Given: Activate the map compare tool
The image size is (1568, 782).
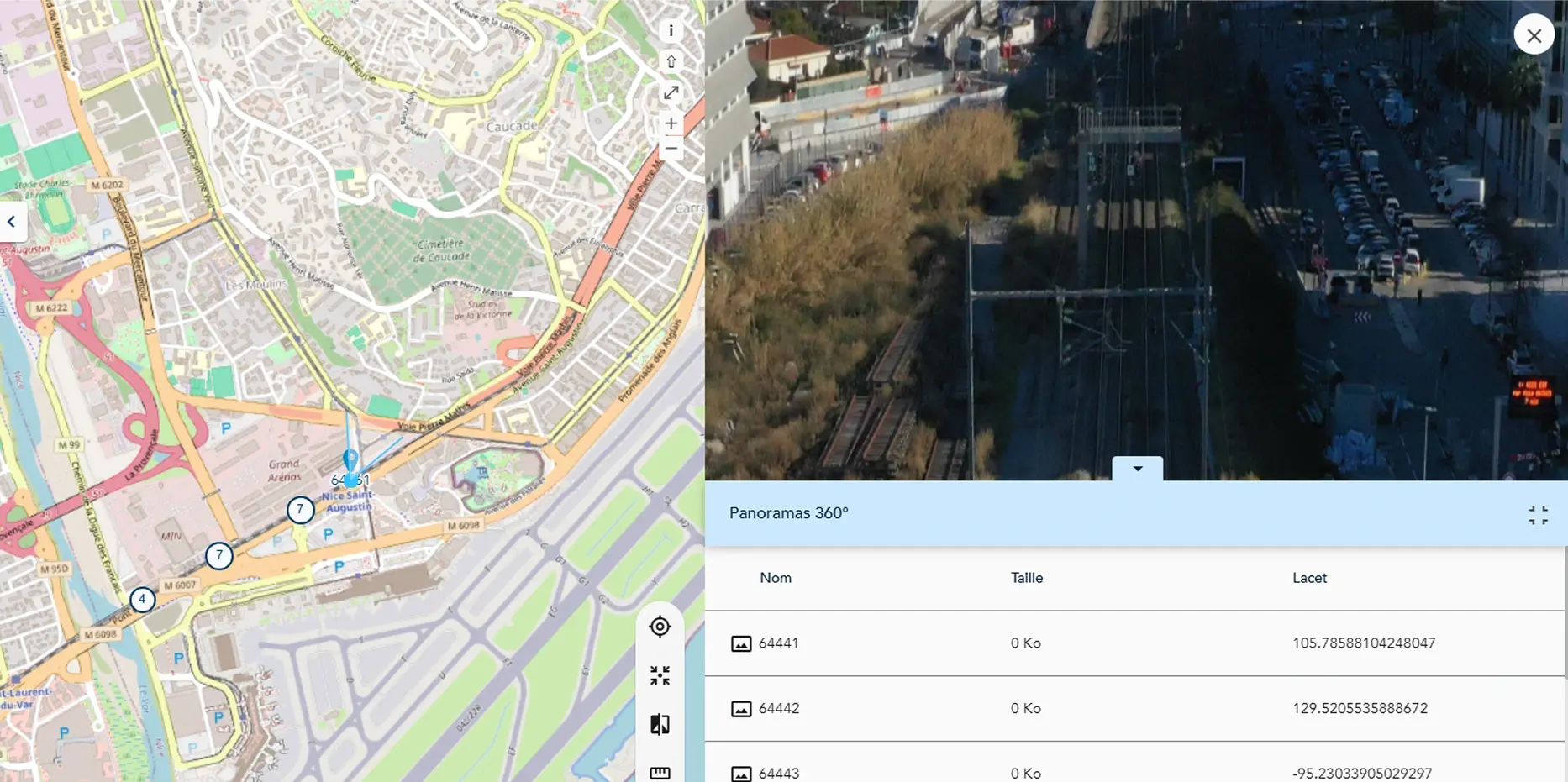Looking at the screenshot, I should point(660,724).
